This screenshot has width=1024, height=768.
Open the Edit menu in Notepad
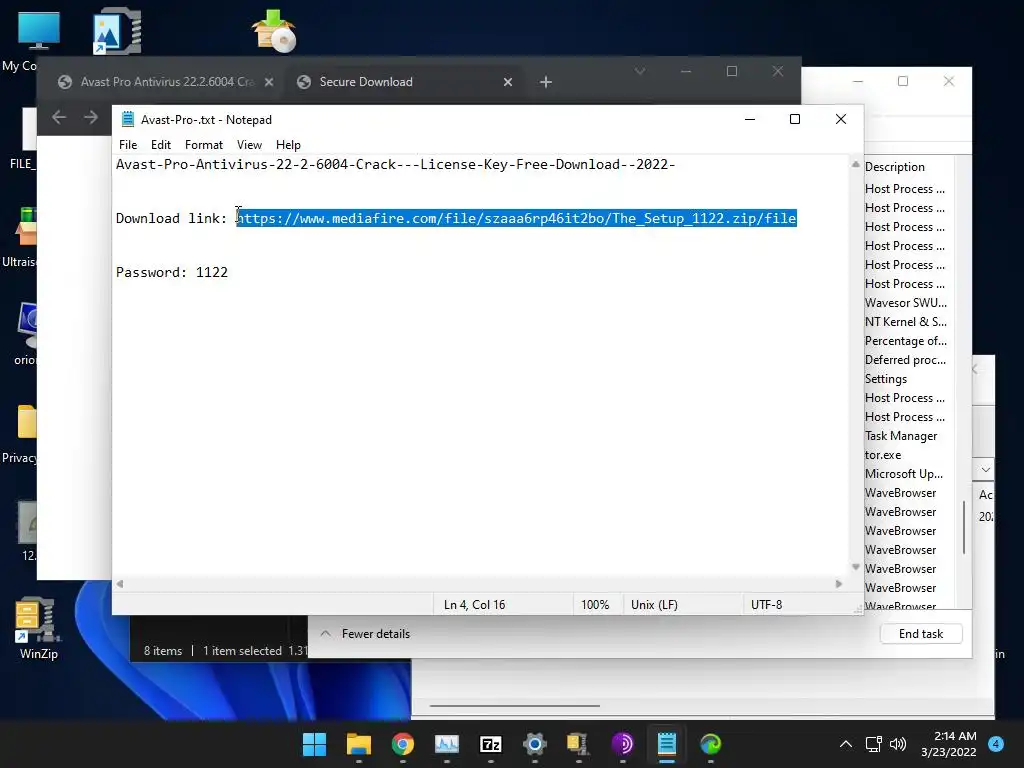coord(161,145)
